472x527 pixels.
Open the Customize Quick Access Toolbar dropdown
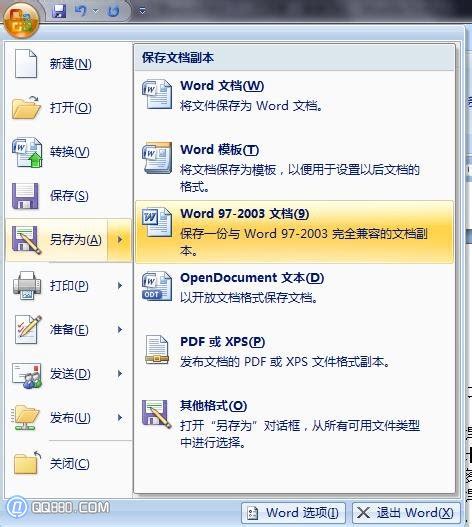(142, 11)
